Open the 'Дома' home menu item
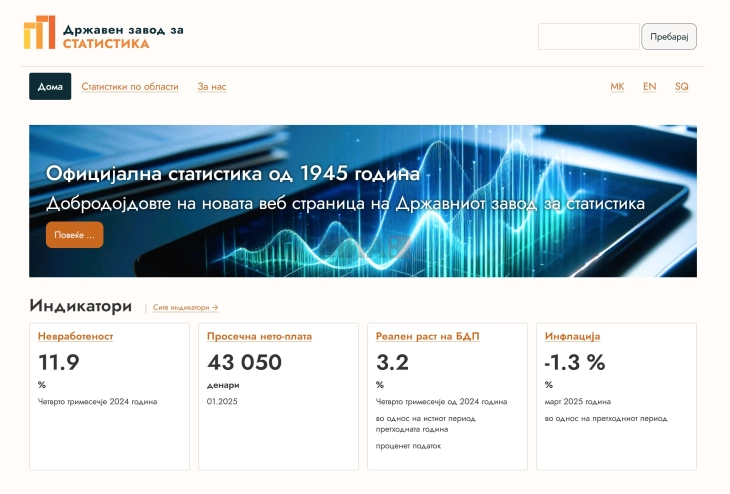 50,87
